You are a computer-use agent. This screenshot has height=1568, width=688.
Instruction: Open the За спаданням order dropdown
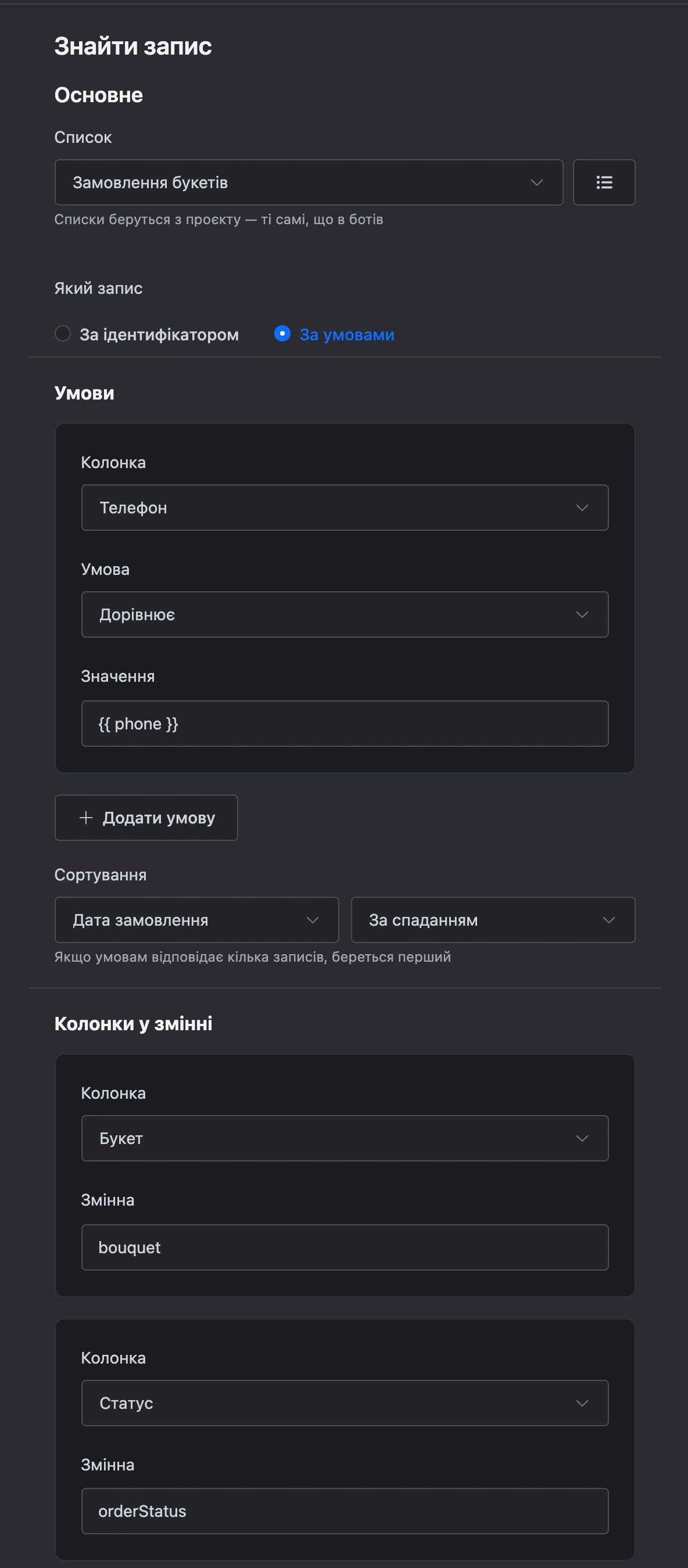coord(493,920)
